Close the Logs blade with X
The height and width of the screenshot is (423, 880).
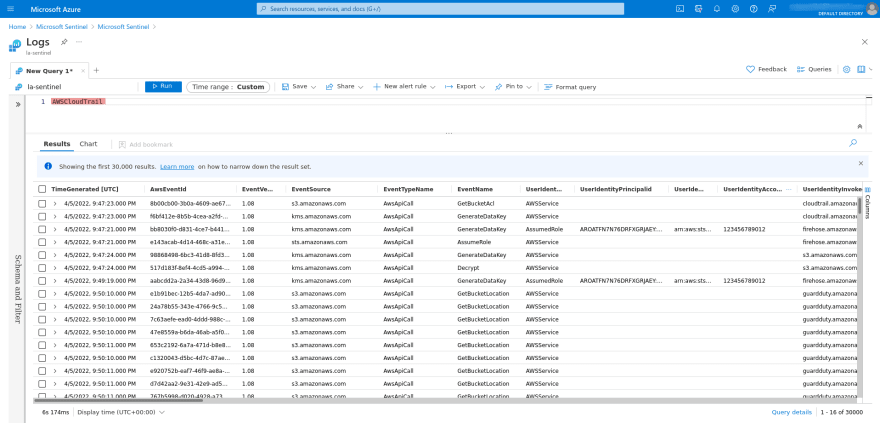(864, 42)
